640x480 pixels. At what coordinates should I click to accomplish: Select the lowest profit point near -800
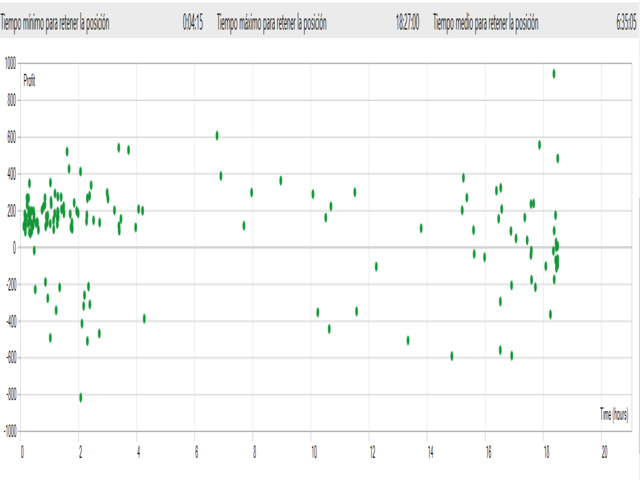click(80, 397)
